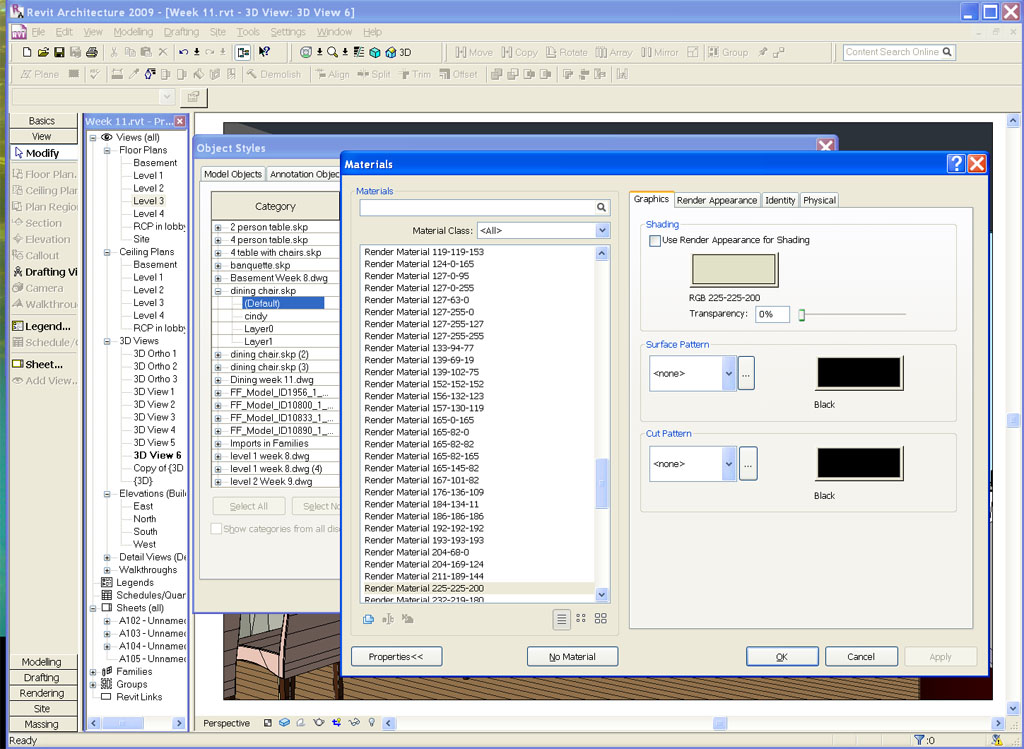
Task: Click the search magnifier in Materials
Action: [602, 208]
